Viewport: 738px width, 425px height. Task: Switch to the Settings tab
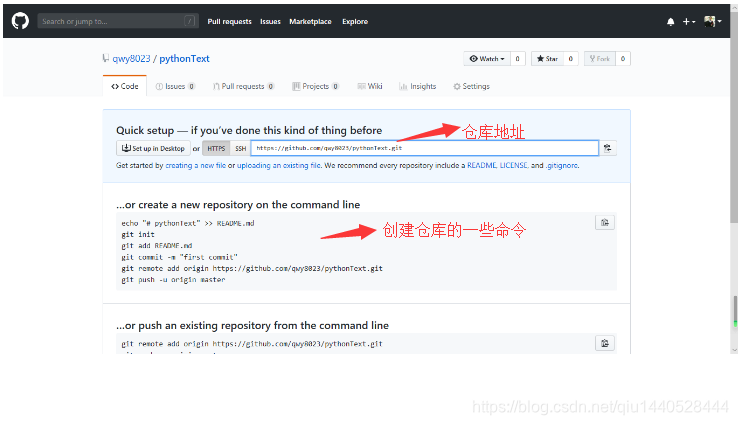pyautogui.click(x=471, y=86)
